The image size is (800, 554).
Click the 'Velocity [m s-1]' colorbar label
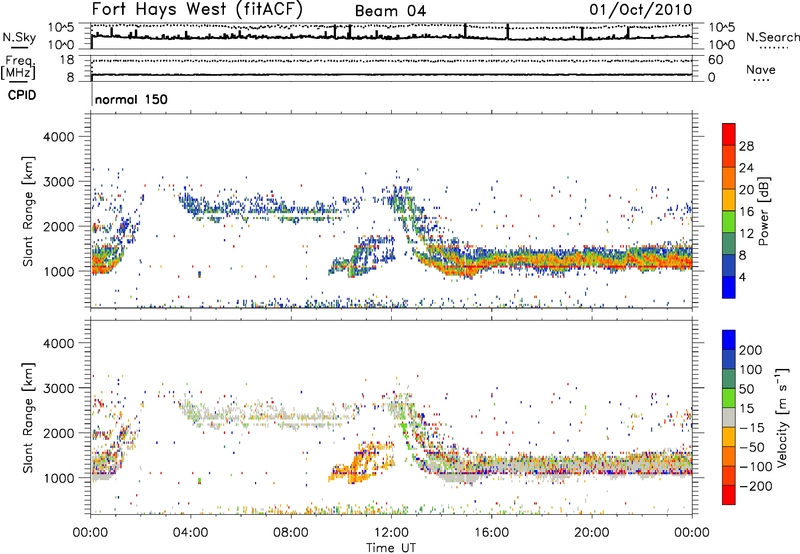tap(782, 417)
